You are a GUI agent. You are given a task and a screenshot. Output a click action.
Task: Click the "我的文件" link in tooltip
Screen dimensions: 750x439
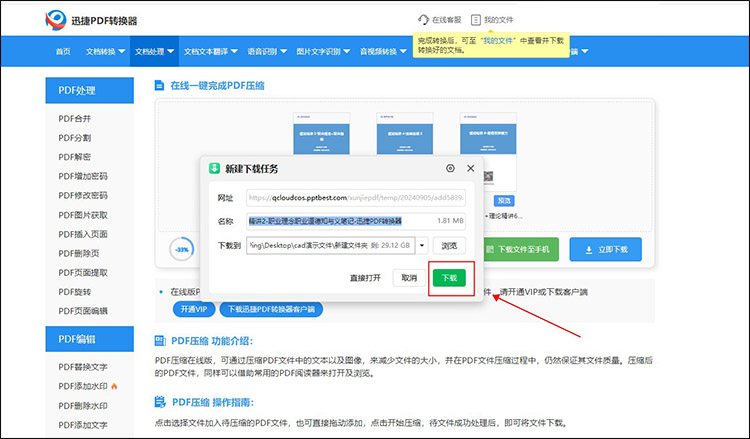[498, 41]
